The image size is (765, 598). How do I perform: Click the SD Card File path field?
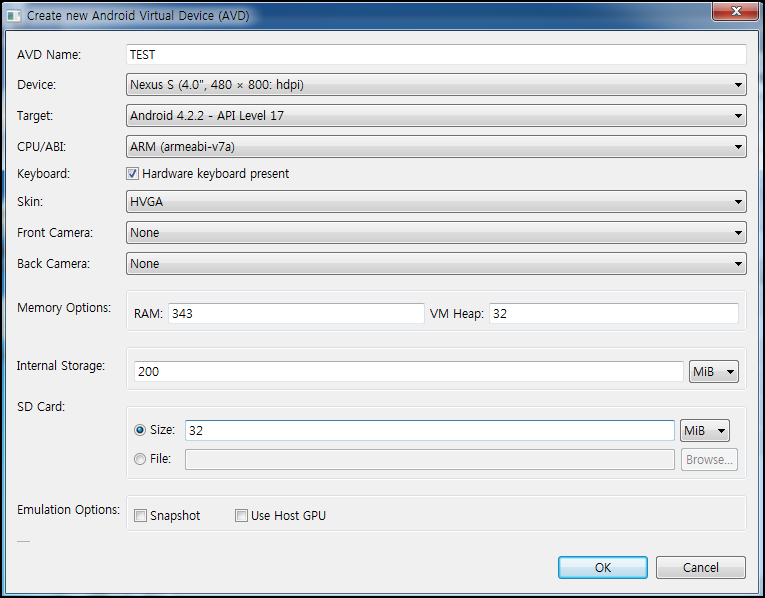(430, 459)
